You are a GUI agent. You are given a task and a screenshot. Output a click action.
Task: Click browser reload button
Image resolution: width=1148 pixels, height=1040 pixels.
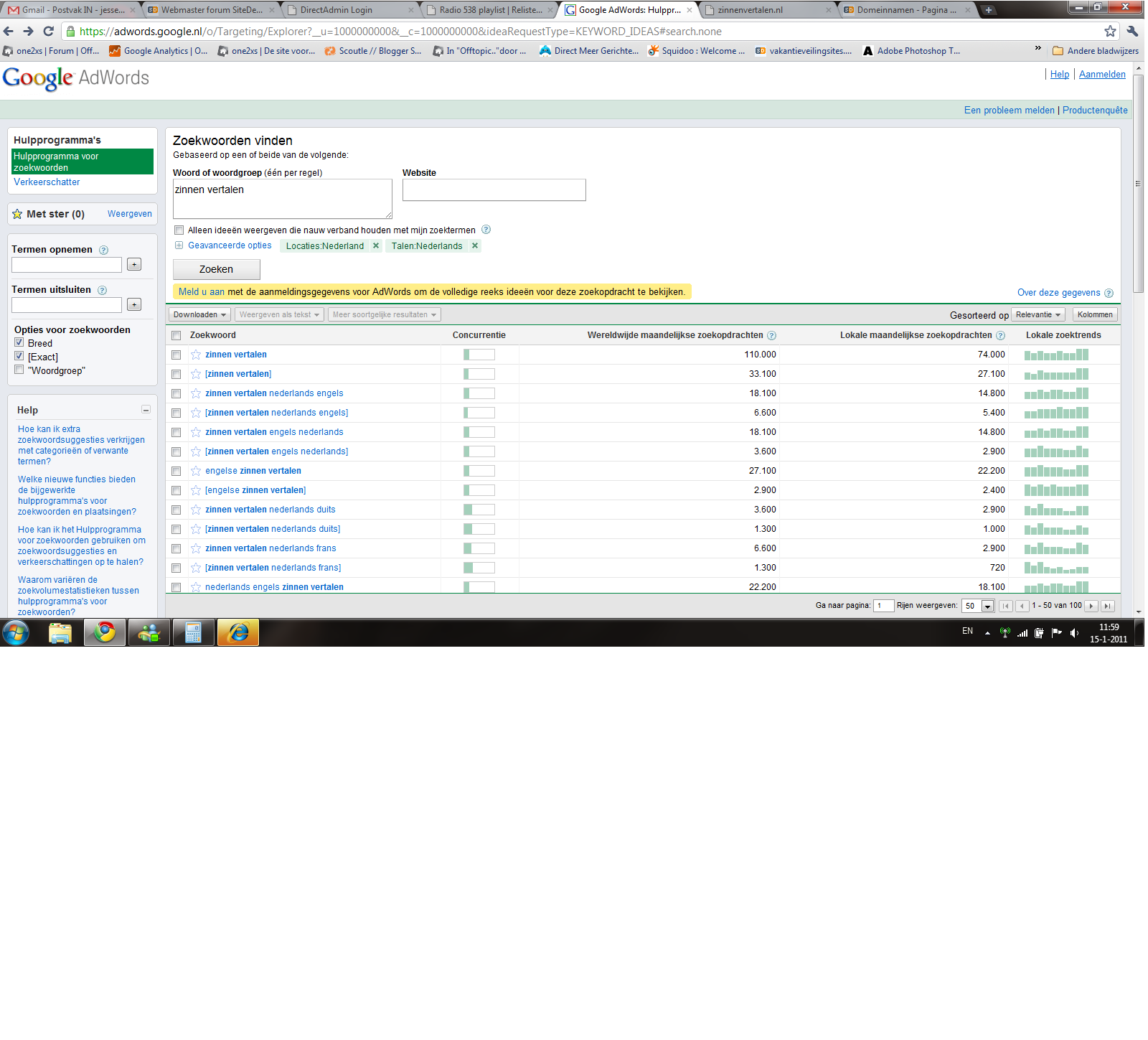point(48,31)
